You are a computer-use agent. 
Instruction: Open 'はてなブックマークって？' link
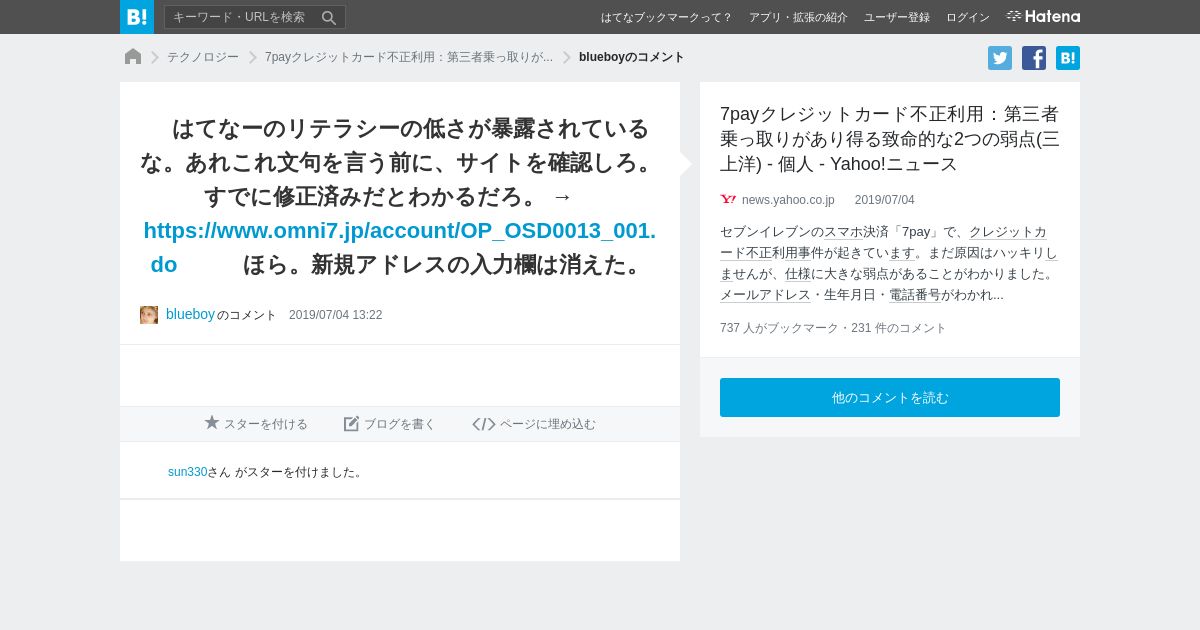click(x=666, y=17)
